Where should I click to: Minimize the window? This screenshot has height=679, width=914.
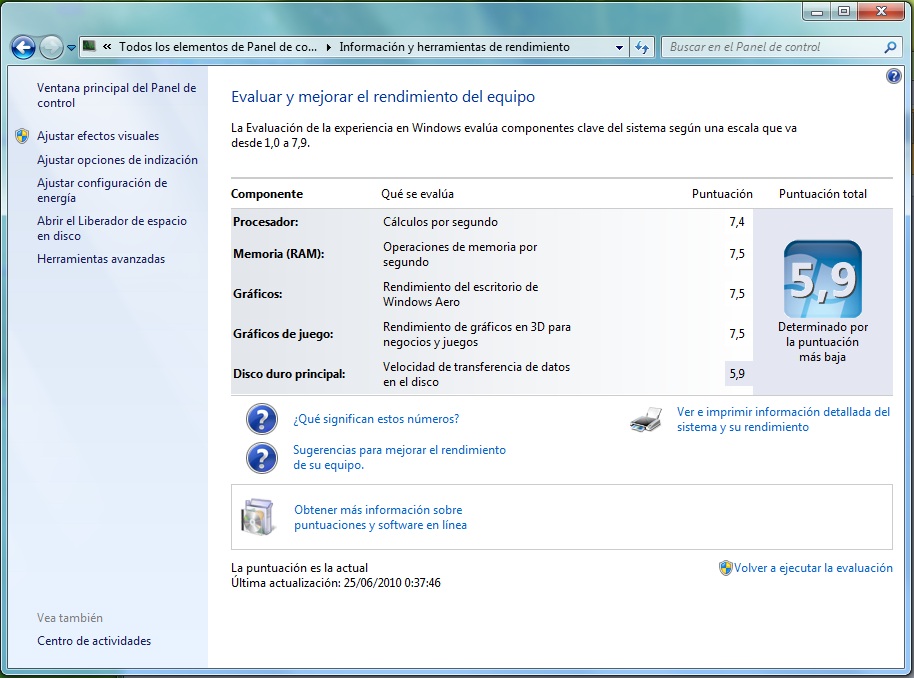[817, 11]
